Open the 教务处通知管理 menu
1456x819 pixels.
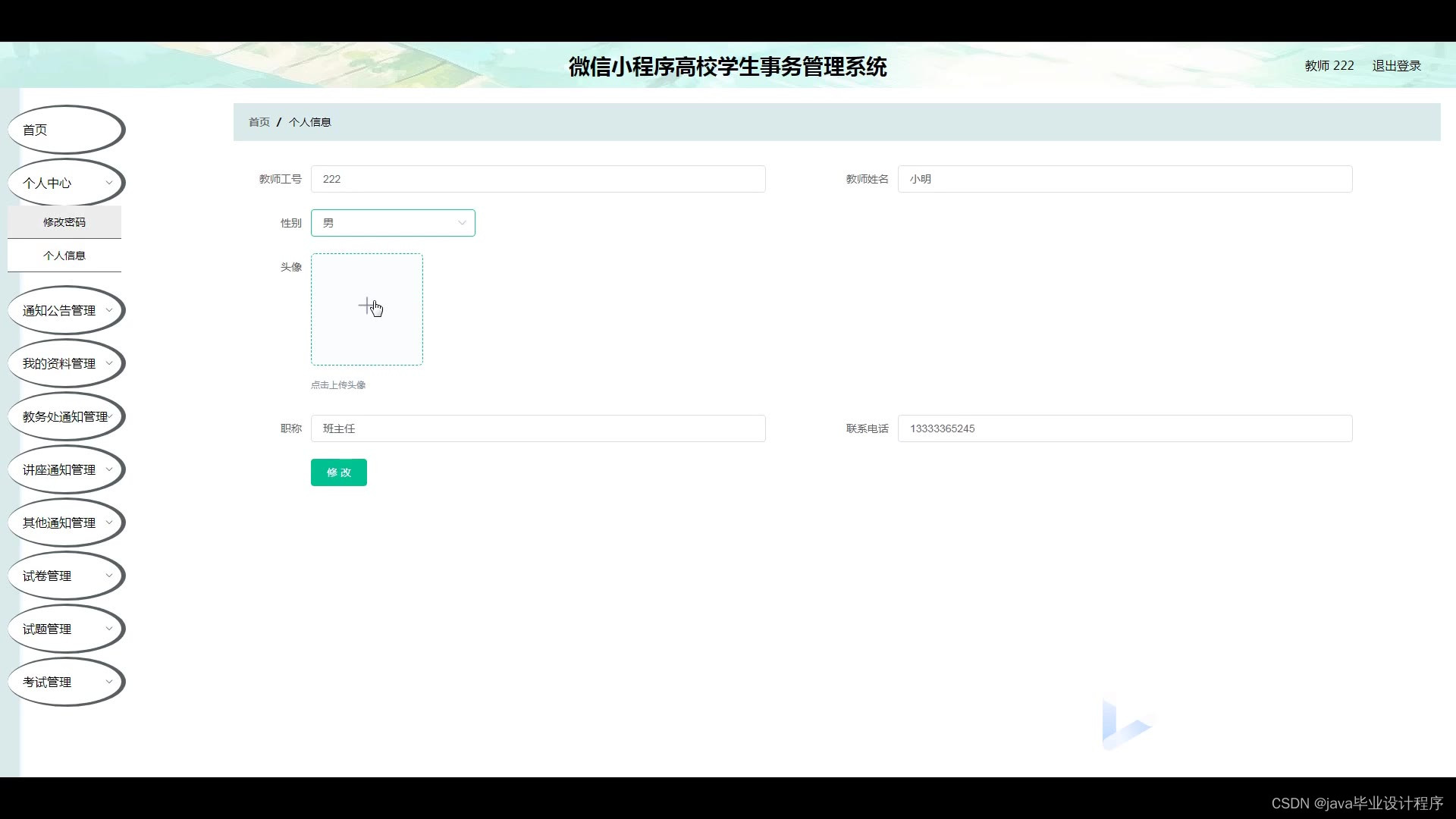(64, 416)
